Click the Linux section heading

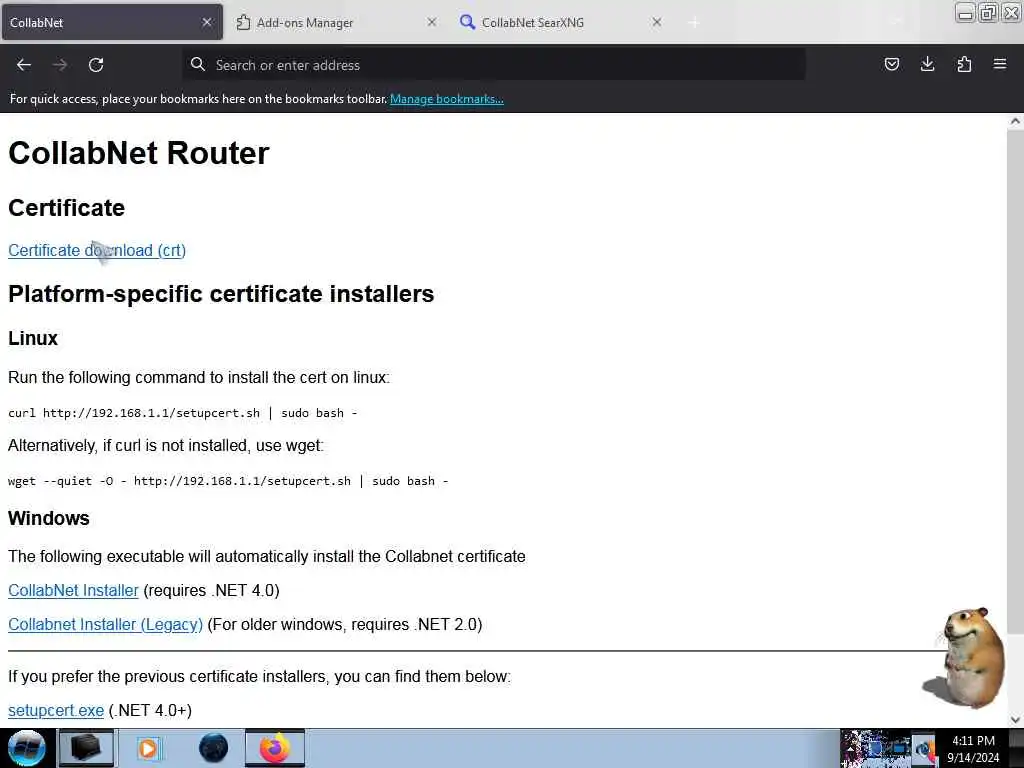(x=33, y=338)
